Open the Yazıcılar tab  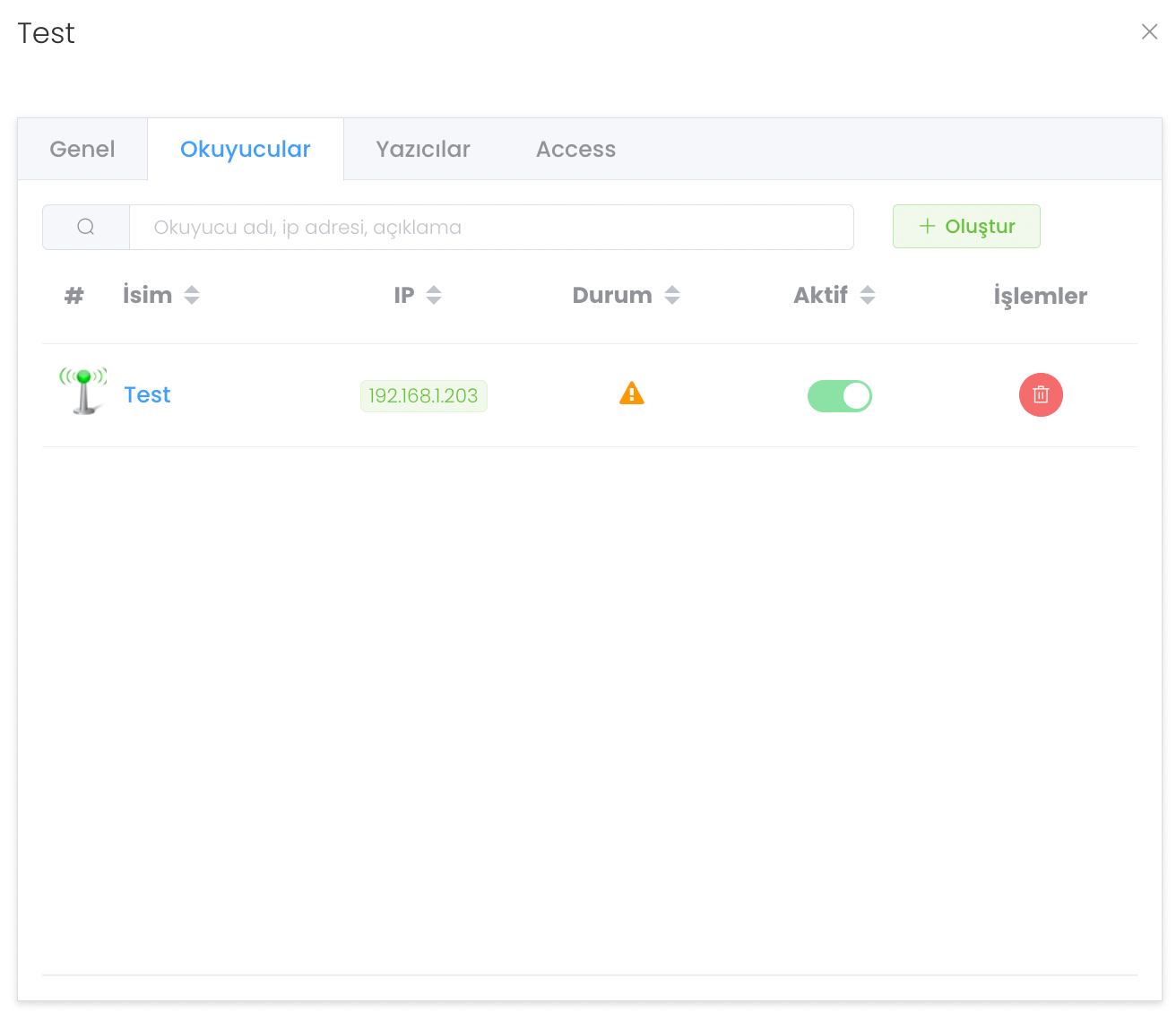click(423, 150)
